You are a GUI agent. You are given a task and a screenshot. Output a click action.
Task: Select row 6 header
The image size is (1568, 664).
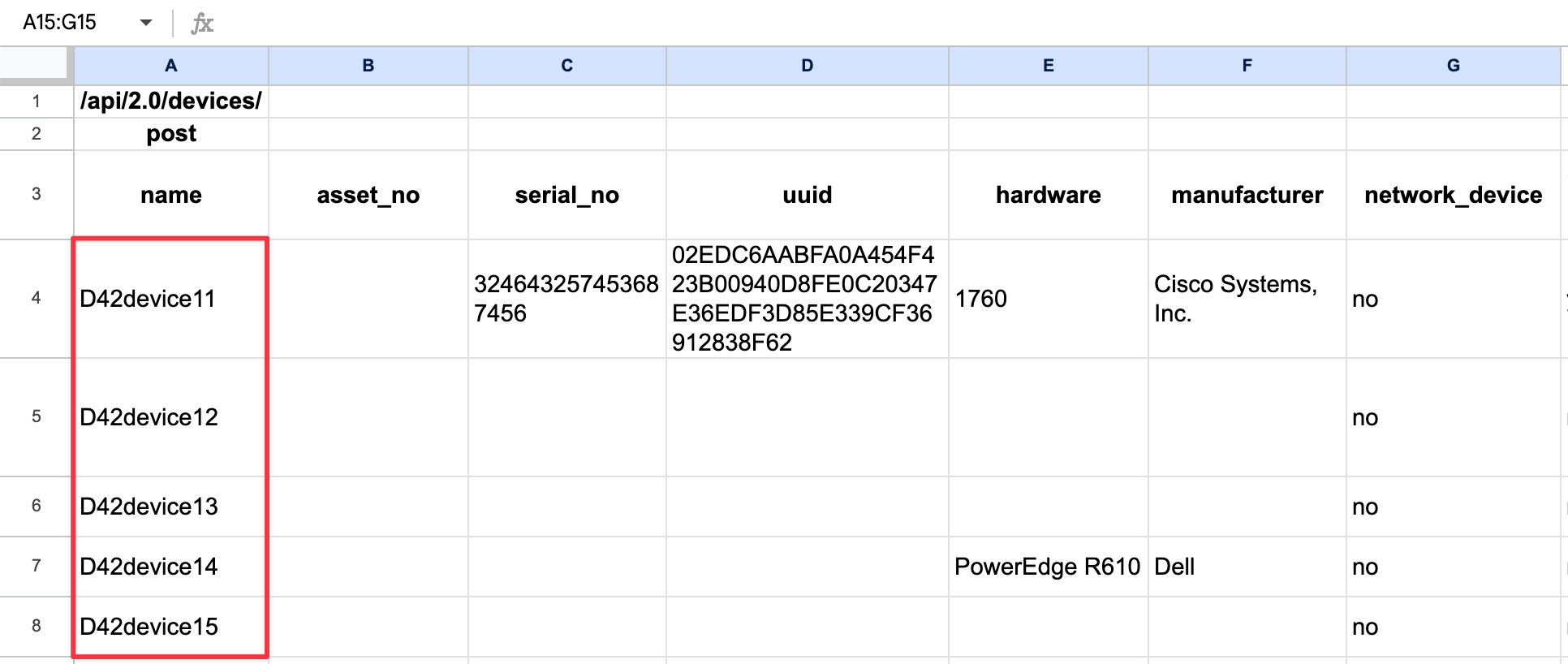point(36,506)
